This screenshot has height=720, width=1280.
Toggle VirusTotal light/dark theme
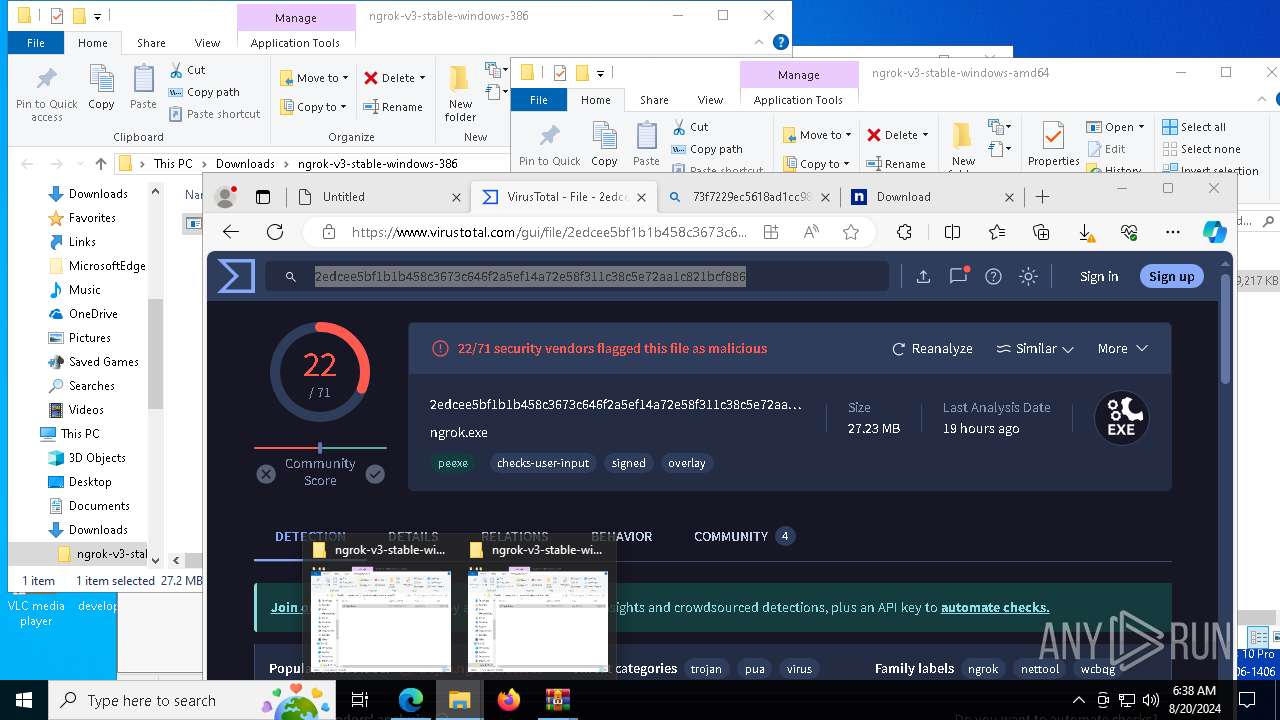pos(1028,277)
